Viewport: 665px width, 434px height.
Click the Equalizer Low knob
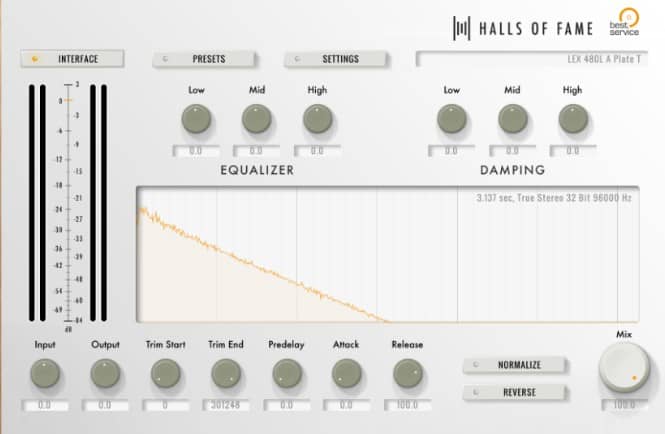click(x=196, y=119)
